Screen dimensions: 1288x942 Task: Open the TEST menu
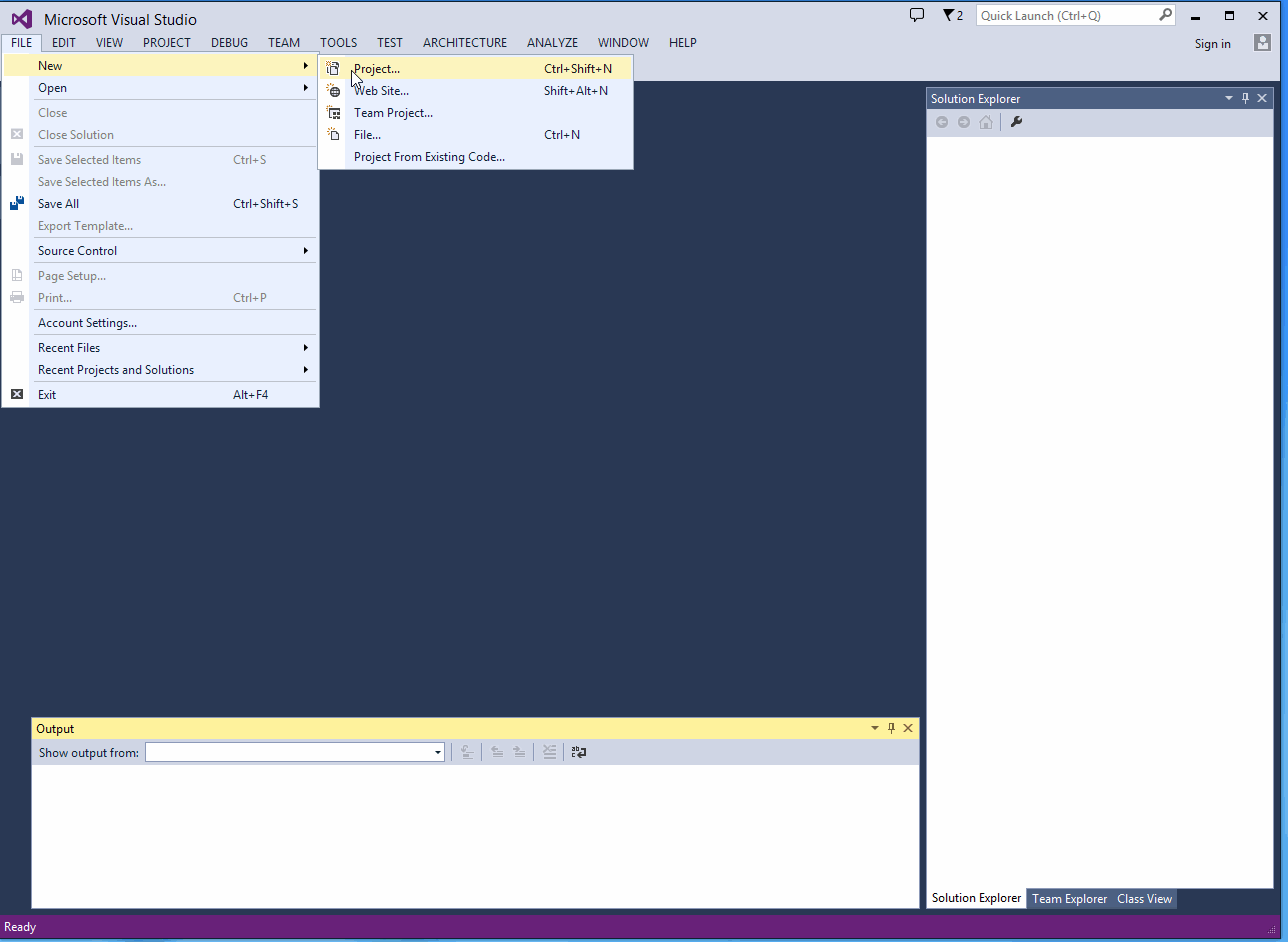click(390, 43)
